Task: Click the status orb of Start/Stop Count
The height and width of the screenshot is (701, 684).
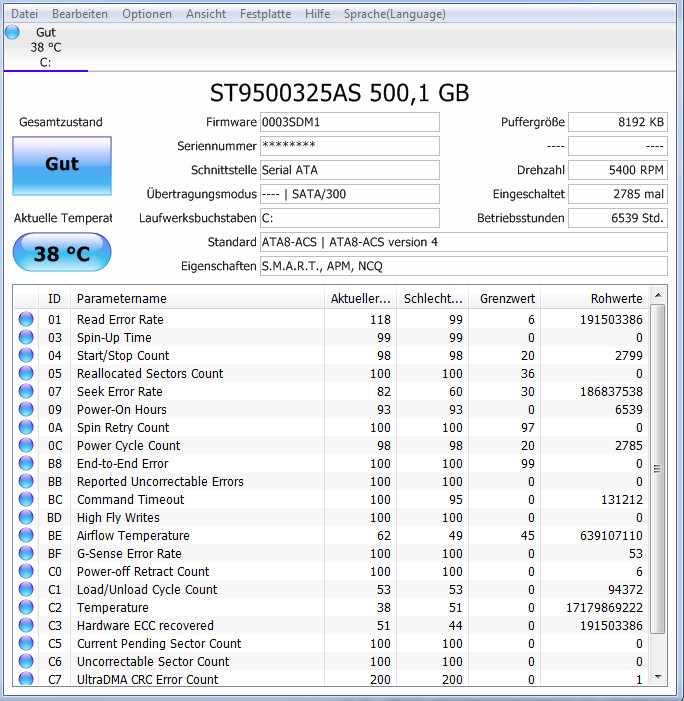Action: tap(26, 355)
